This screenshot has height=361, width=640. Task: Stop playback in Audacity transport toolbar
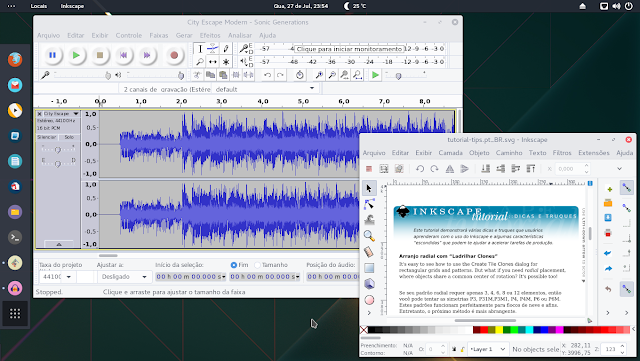pos(100,55)
